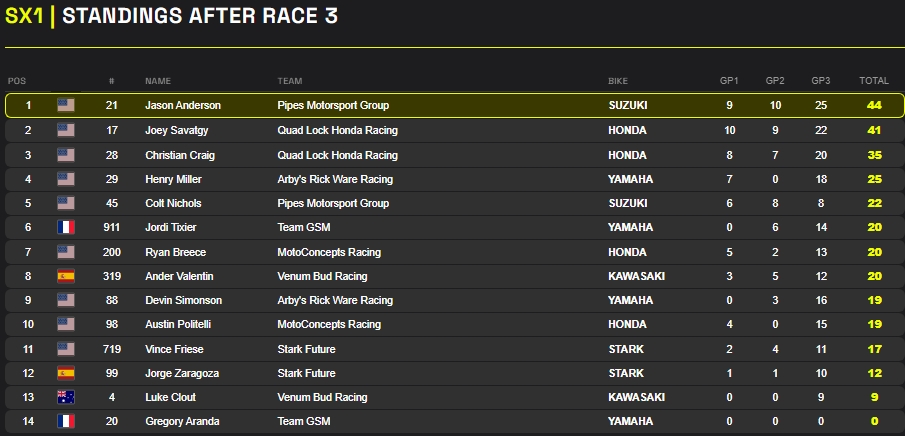Image resolution: width=905 pixels, height=436 pixels.
Task: Click the US flag in Vince Friese's row
Action: (x=66, y=349)
